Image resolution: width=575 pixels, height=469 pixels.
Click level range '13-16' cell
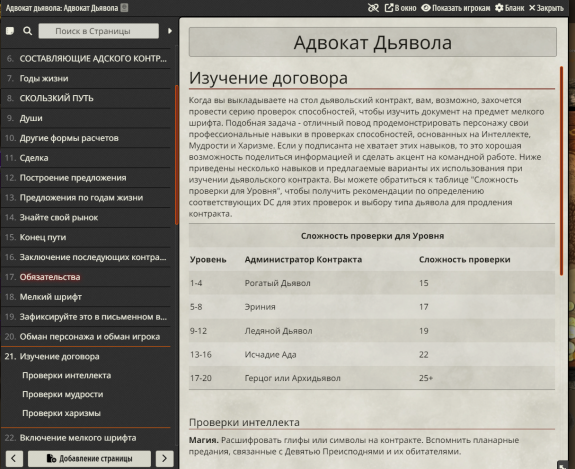201,355
